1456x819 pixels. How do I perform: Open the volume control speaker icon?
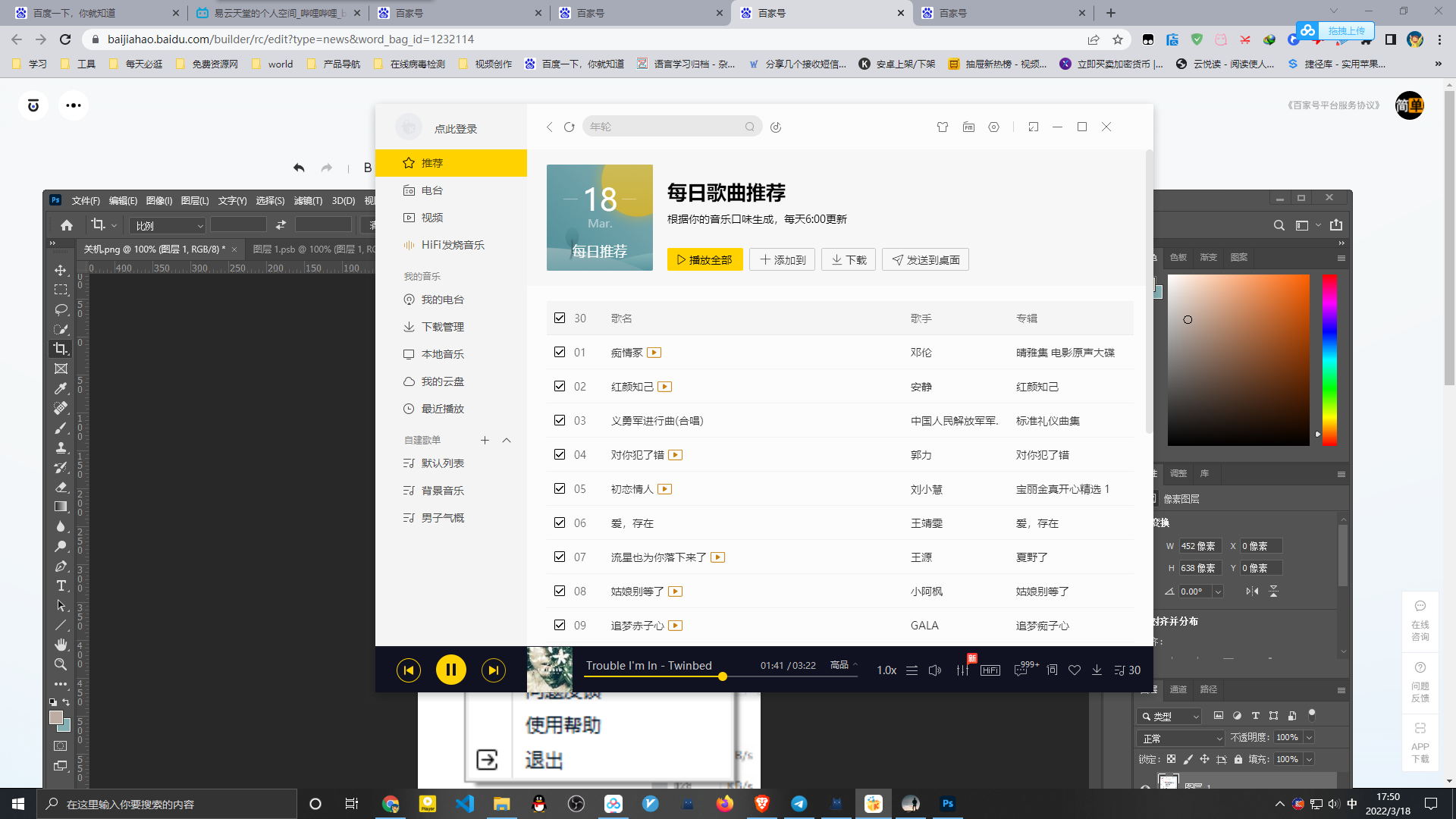point(935,670)
